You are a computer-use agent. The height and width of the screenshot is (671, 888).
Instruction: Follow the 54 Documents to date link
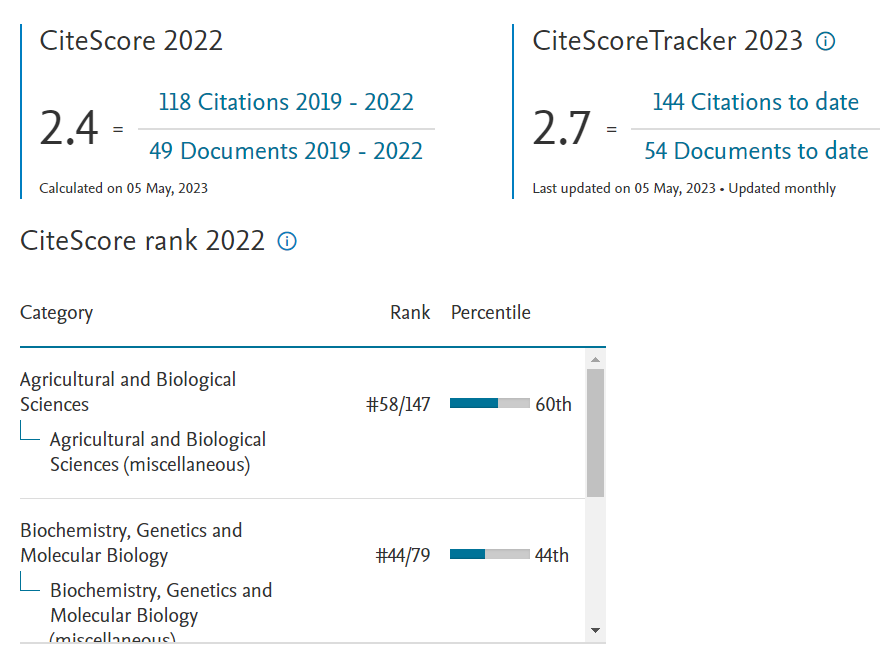pyautogui.click(x=756, y=151)
